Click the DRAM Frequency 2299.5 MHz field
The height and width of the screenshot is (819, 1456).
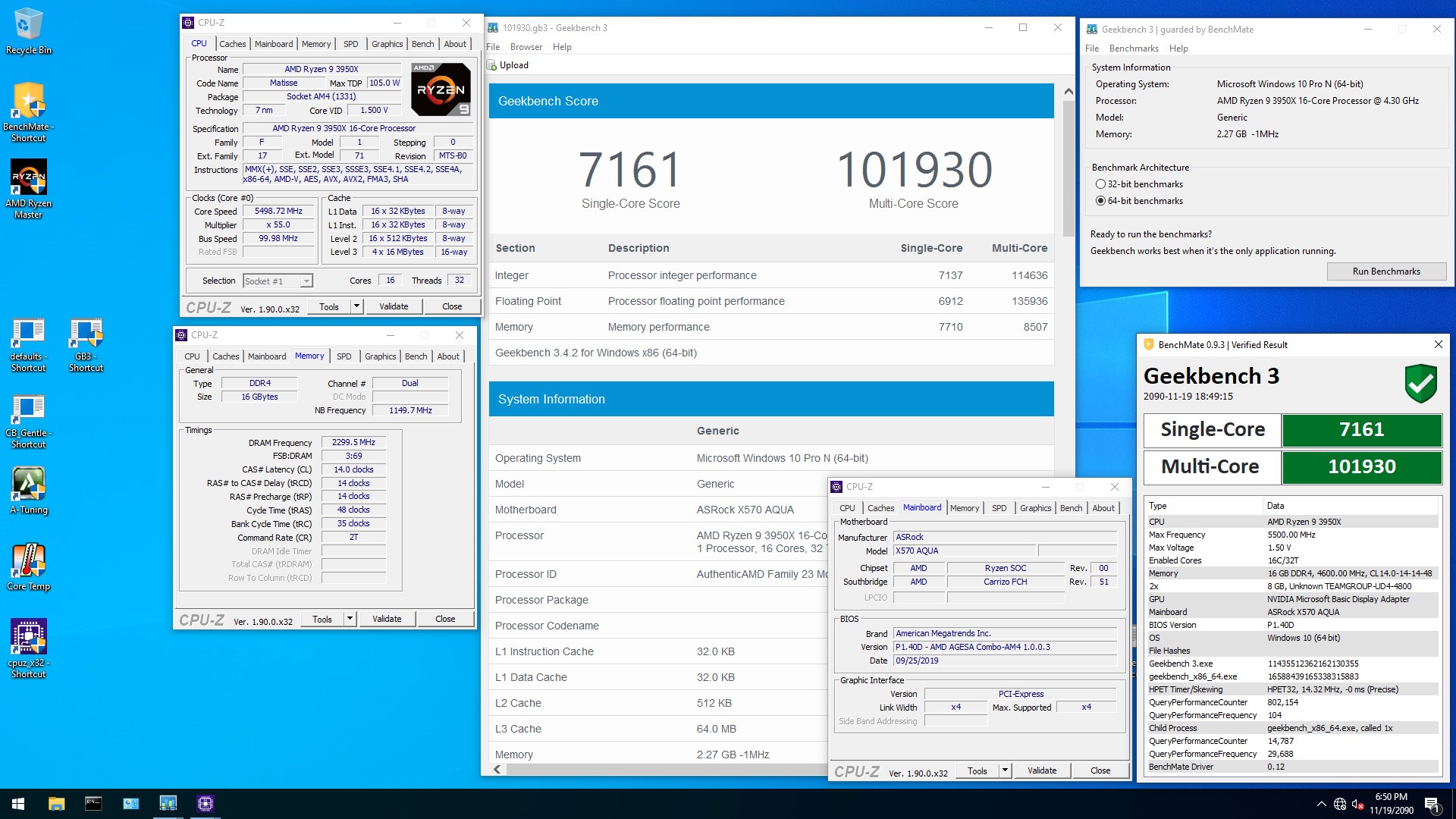pyautogui.click(x=353, y=442)
